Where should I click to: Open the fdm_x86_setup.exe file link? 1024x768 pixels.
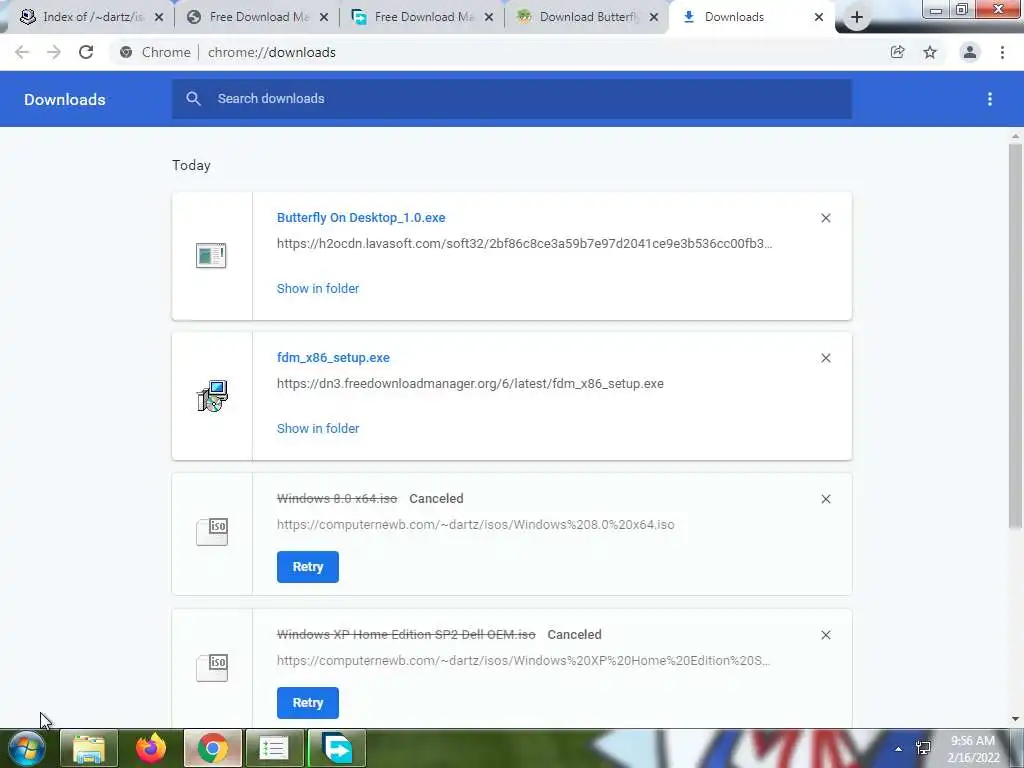pyautogui.click(x=333, y=357)
